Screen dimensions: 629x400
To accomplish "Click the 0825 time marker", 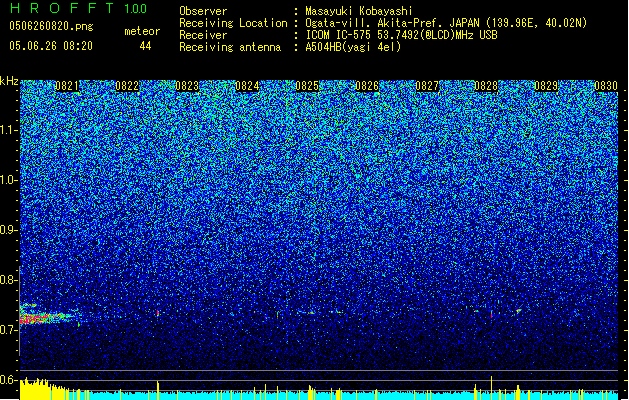I will click(307, 86).
